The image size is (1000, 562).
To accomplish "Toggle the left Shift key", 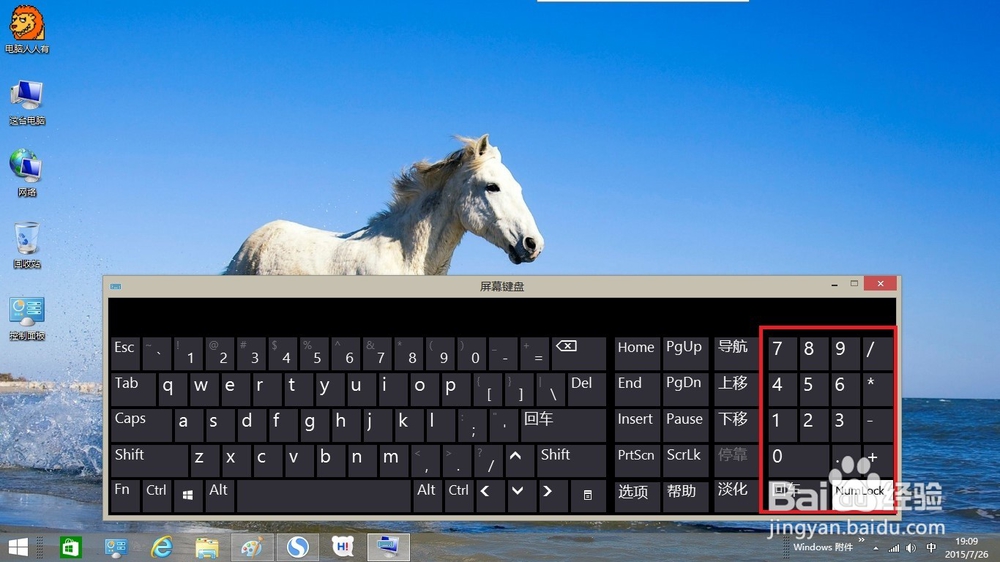I will (x=149, y=460).
